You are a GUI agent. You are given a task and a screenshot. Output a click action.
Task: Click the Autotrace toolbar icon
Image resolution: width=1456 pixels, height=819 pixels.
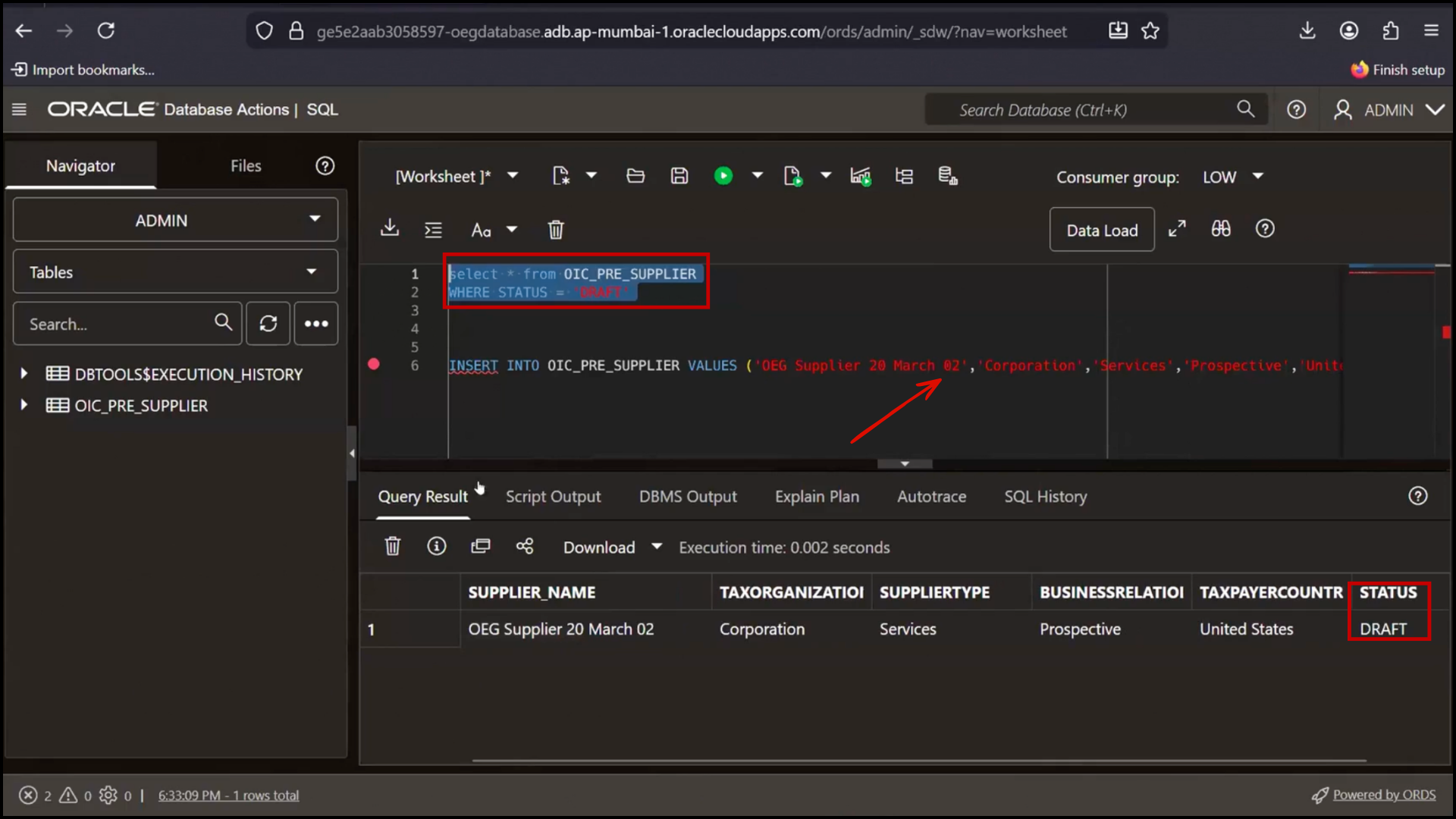click(904, 176)
